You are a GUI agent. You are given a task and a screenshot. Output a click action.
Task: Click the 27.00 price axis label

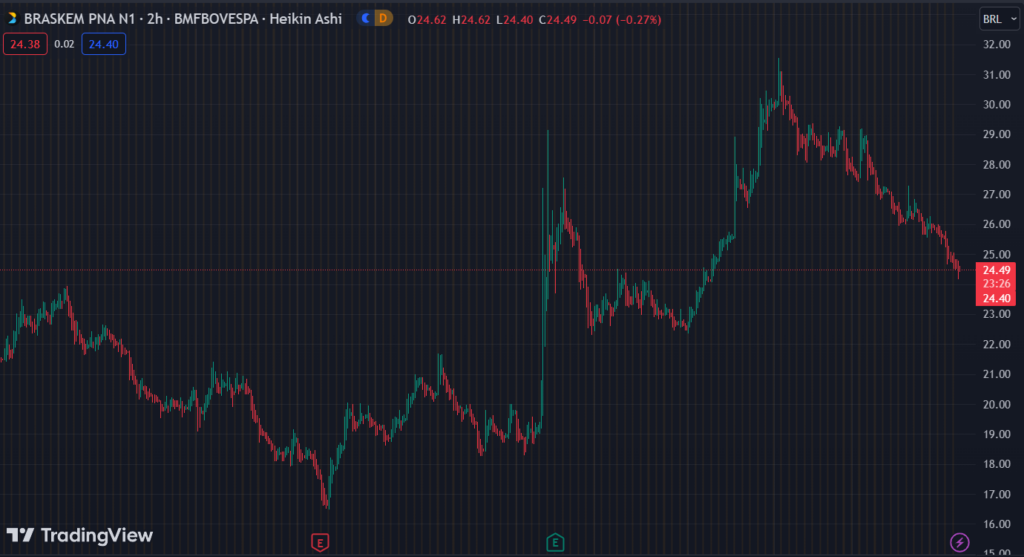[x=997, y=195]
